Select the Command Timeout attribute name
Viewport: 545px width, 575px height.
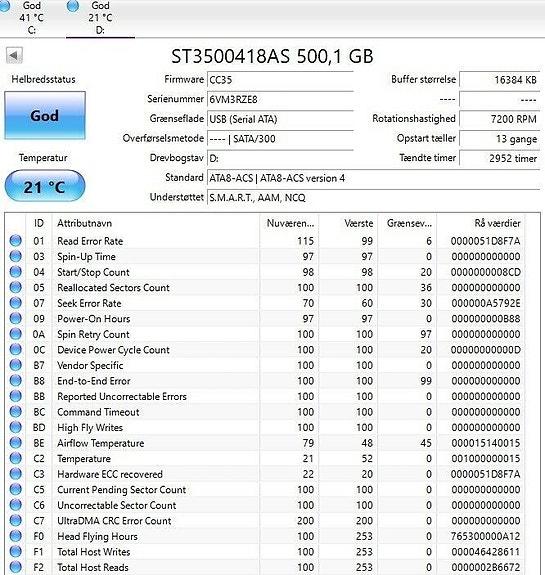(98, 412)
